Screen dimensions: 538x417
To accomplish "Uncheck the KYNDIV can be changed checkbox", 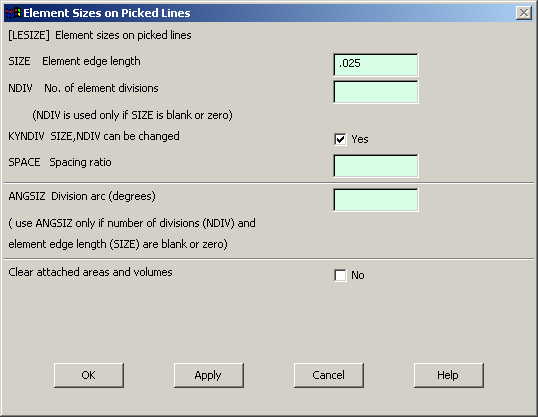I will click(340, 139).
